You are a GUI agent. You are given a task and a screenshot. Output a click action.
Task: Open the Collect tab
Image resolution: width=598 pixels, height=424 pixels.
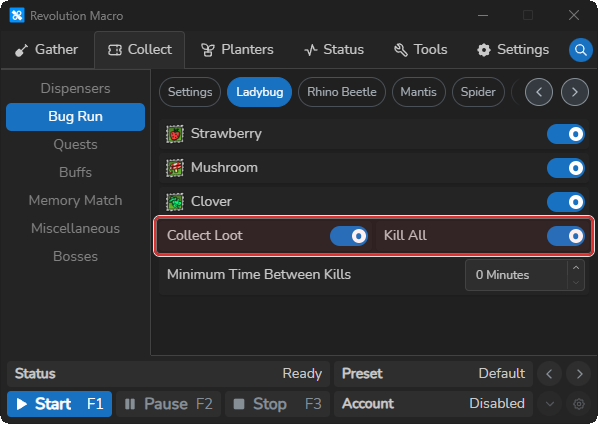[140, 50]
